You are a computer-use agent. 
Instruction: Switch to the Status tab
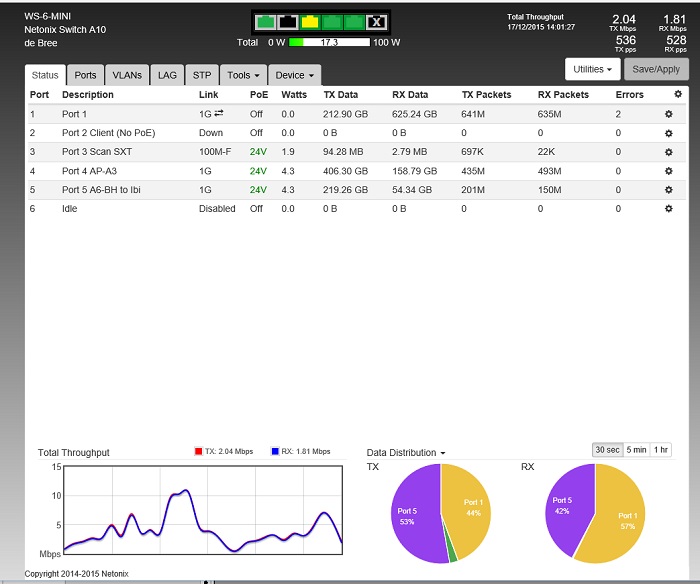[x=45, y=75]
